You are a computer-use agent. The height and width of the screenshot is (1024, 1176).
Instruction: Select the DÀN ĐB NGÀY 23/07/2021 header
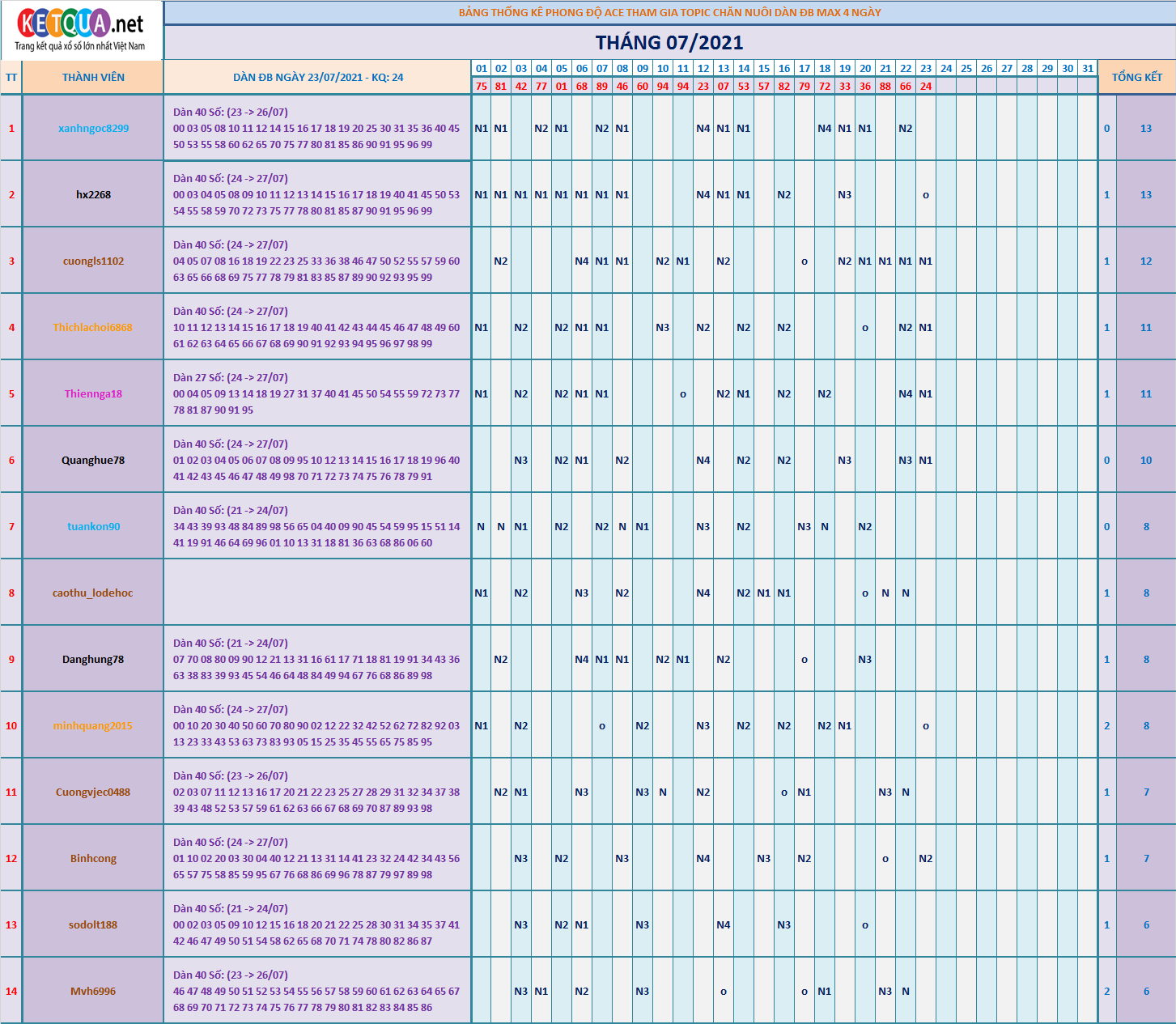click(318, 77)
